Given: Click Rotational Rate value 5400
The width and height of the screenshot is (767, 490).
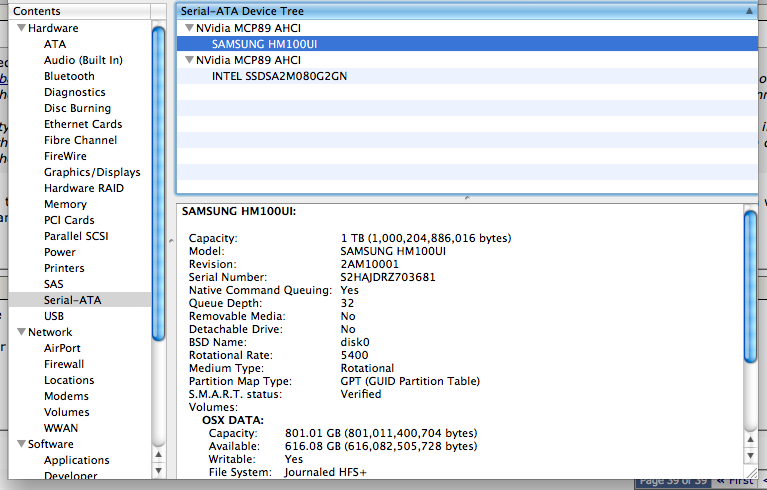Looking at the screenshot, I should pyautogui.click(x=354, y=355).
